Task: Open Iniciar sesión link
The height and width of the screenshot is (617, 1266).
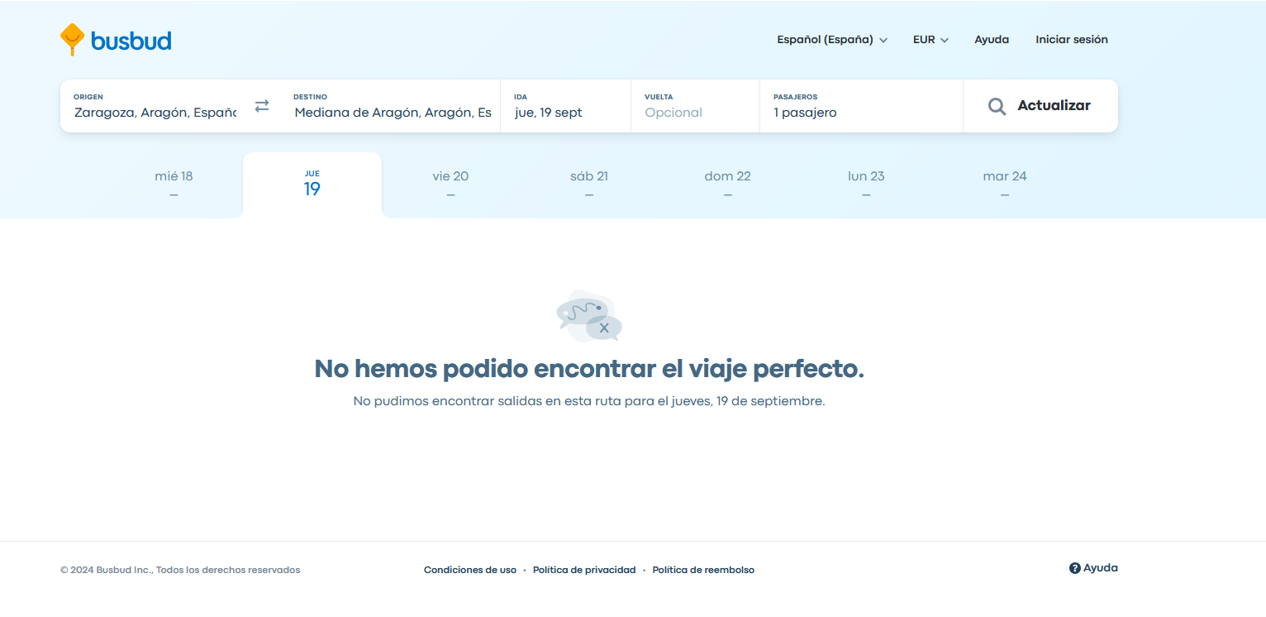Action: 1071,40
